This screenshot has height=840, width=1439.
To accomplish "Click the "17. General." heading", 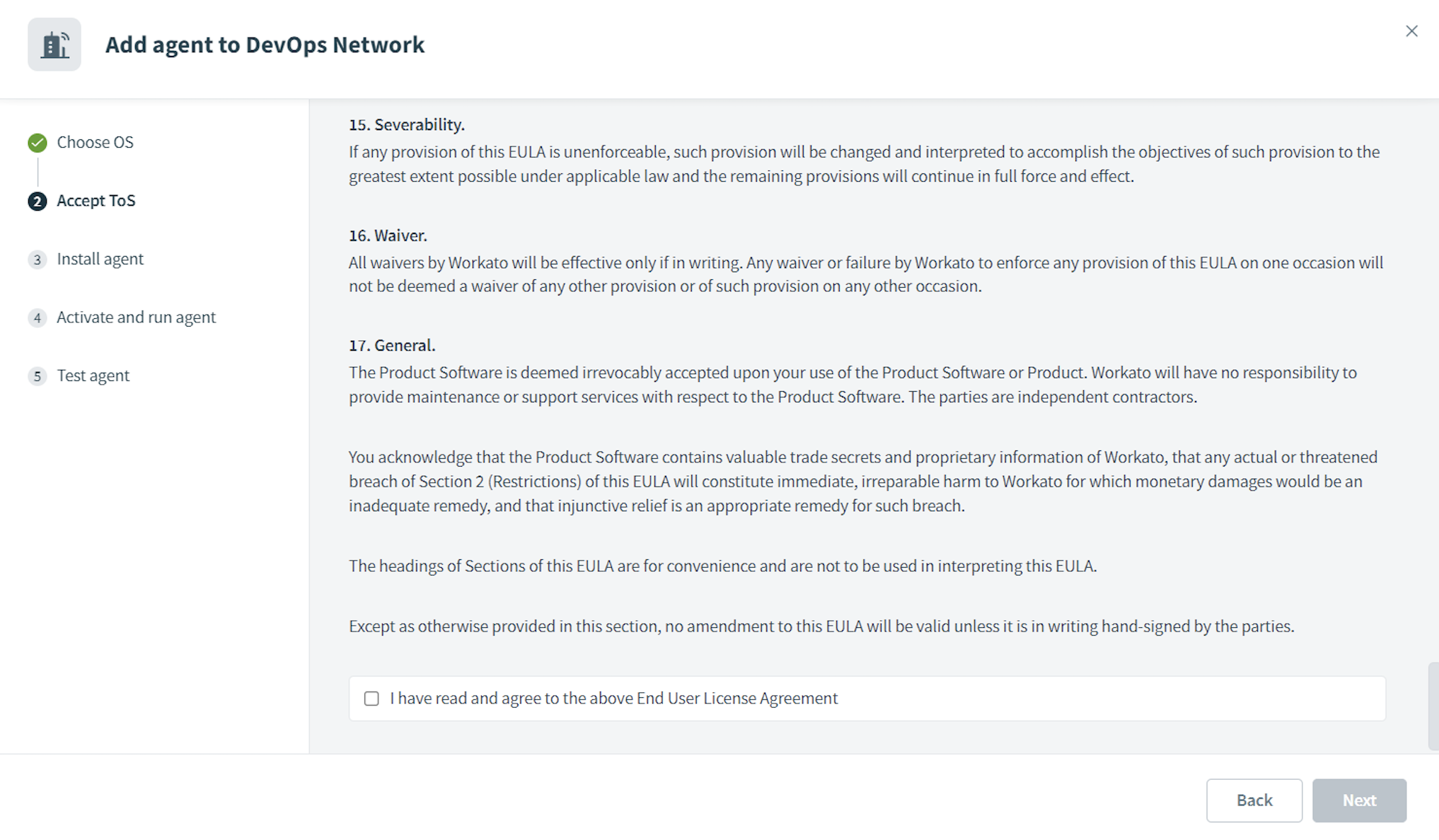I will pyautogui.click(x=392, y=345).
